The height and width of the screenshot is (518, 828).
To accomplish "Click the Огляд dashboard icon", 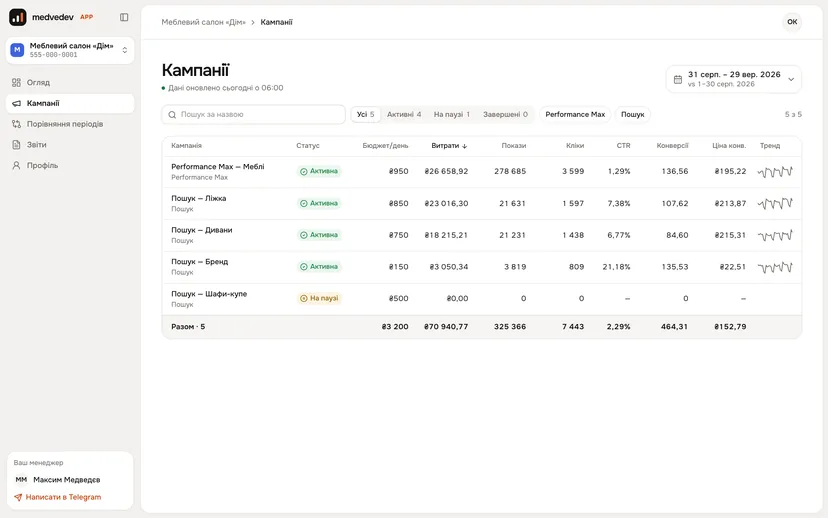I will click(16, 82).
